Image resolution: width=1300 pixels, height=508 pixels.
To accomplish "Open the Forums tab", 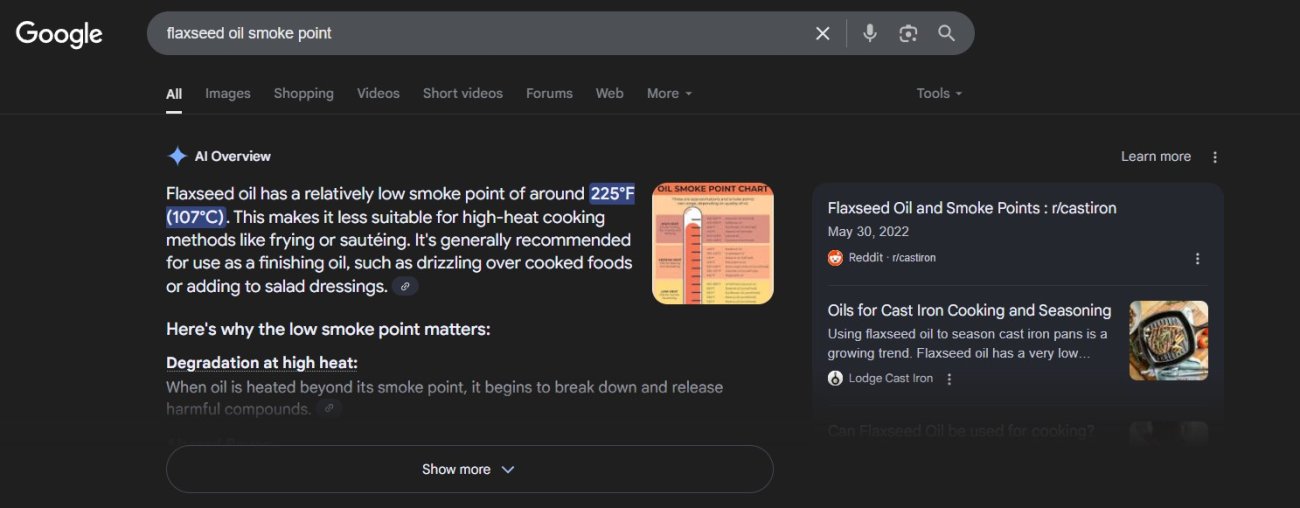I will [x=549, y=93].
